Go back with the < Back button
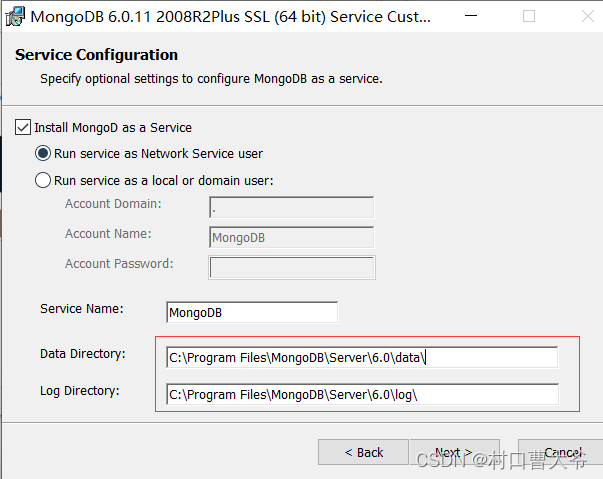Viewport: 603px width, 479px height. [x=363, y=452]
